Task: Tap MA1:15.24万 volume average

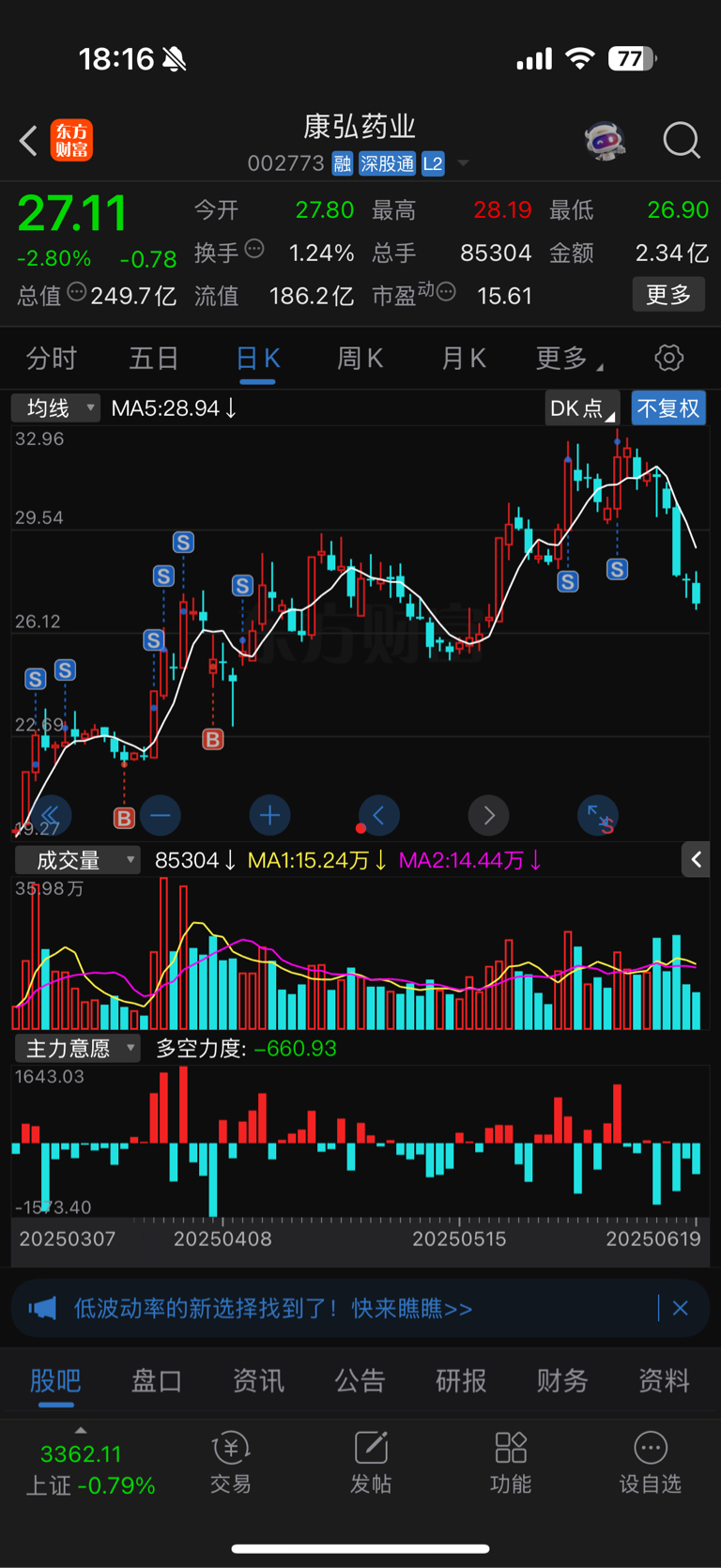Action: click(x=317, y=860)
